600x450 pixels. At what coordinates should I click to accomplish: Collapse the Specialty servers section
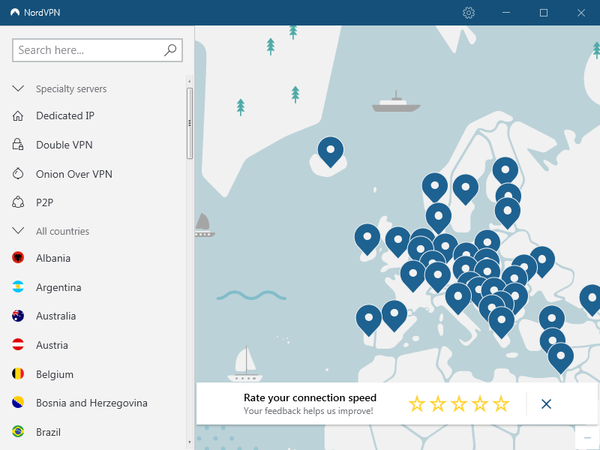click(x=18, y=89)
